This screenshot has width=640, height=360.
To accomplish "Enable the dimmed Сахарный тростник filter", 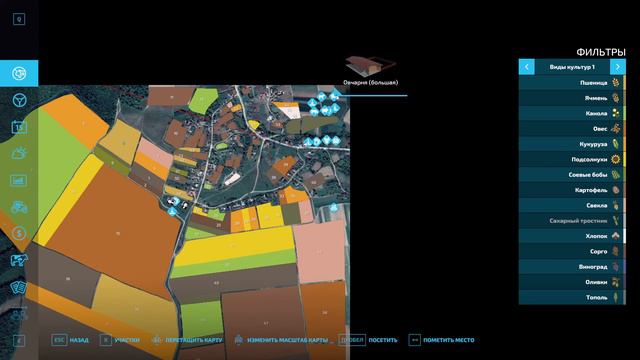I will click(x=572, y=221).
